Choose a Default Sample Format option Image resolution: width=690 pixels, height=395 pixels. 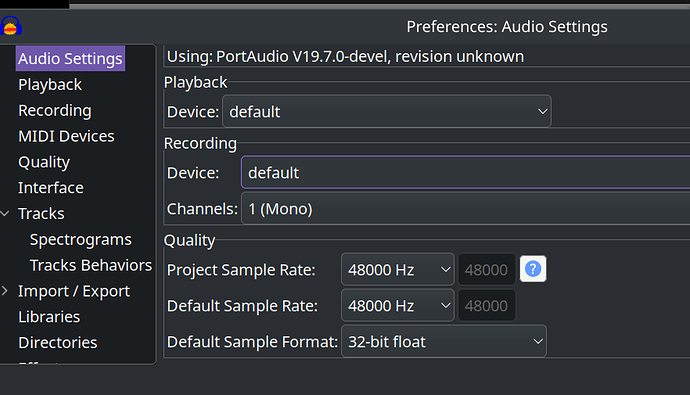[x=444, y=341]
